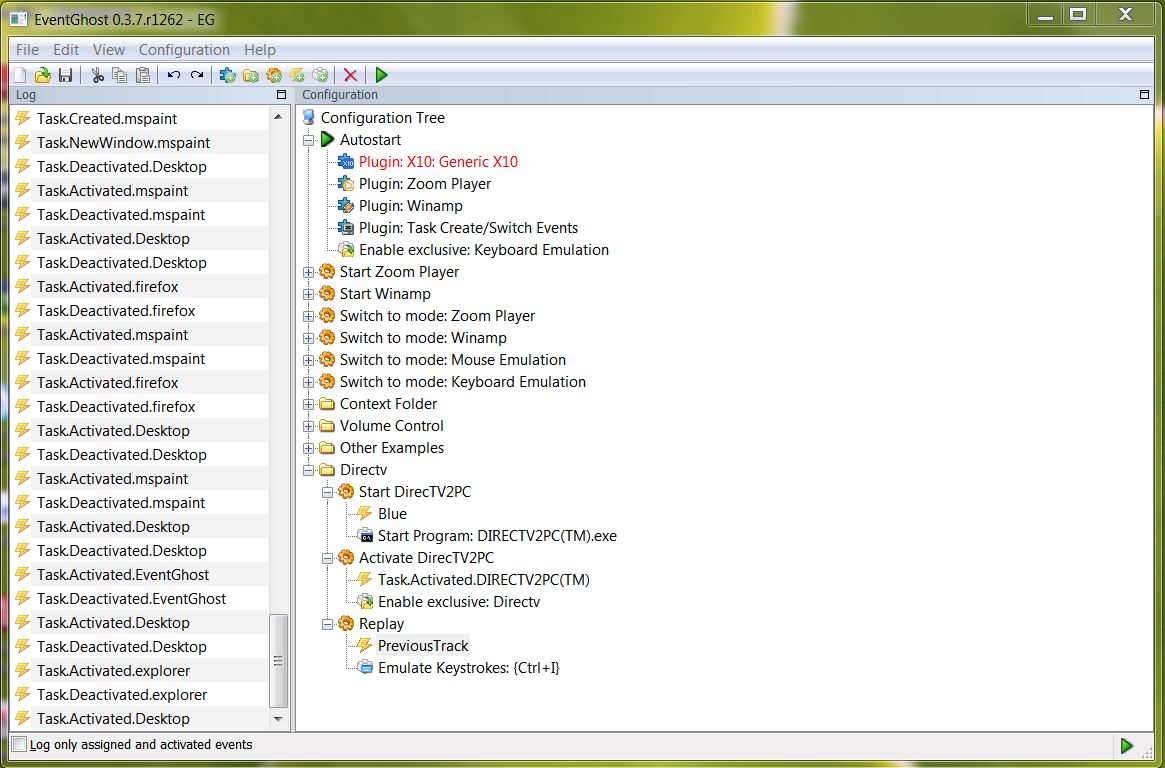Screen dimensions: 1165x768
Task: Click the Add Plugin toolbar icon
Action: [228, 75]
